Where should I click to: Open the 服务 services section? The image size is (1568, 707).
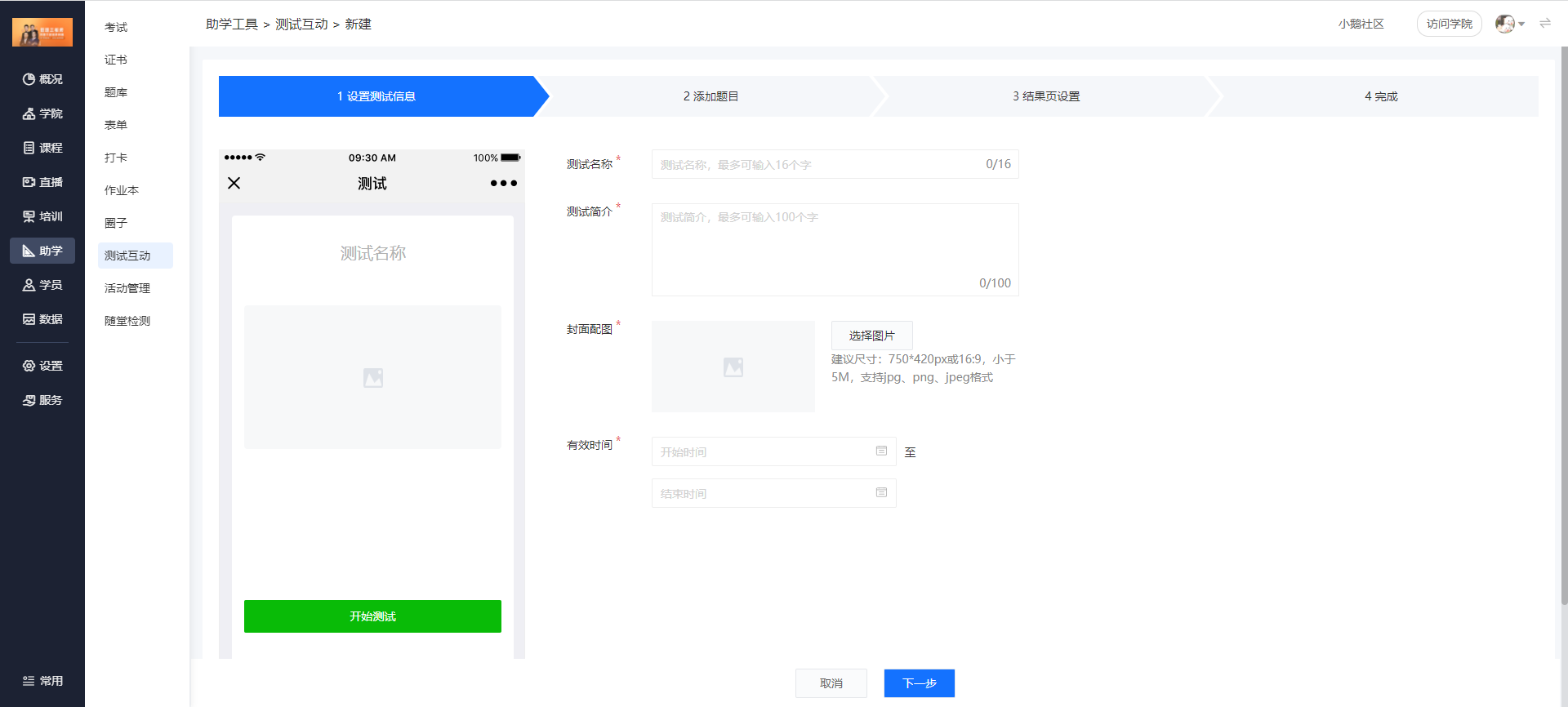point(42,400)
